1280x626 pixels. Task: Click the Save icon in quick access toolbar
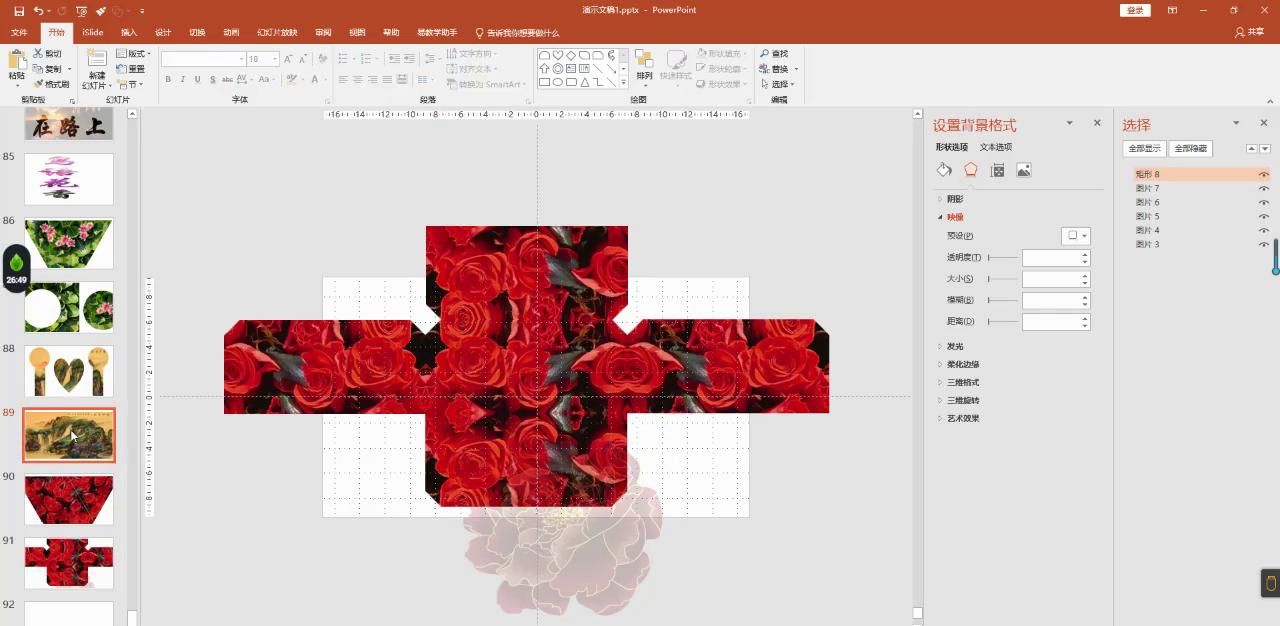click(17, 10)
